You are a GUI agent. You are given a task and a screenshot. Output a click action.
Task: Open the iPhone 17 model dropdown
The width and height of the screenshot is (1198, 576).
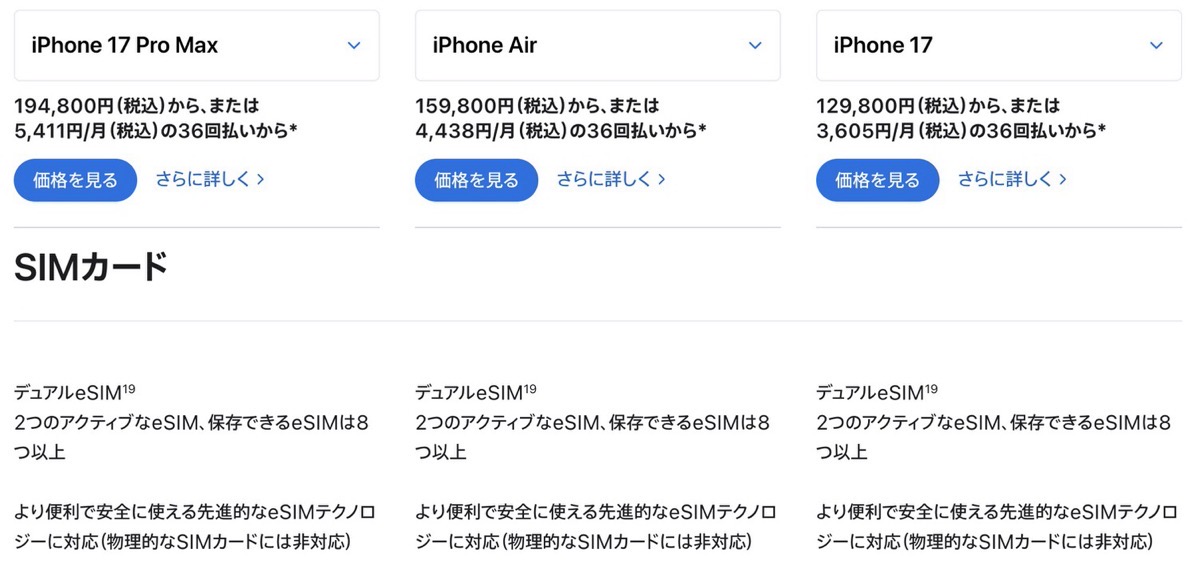[x=998, y=45]
